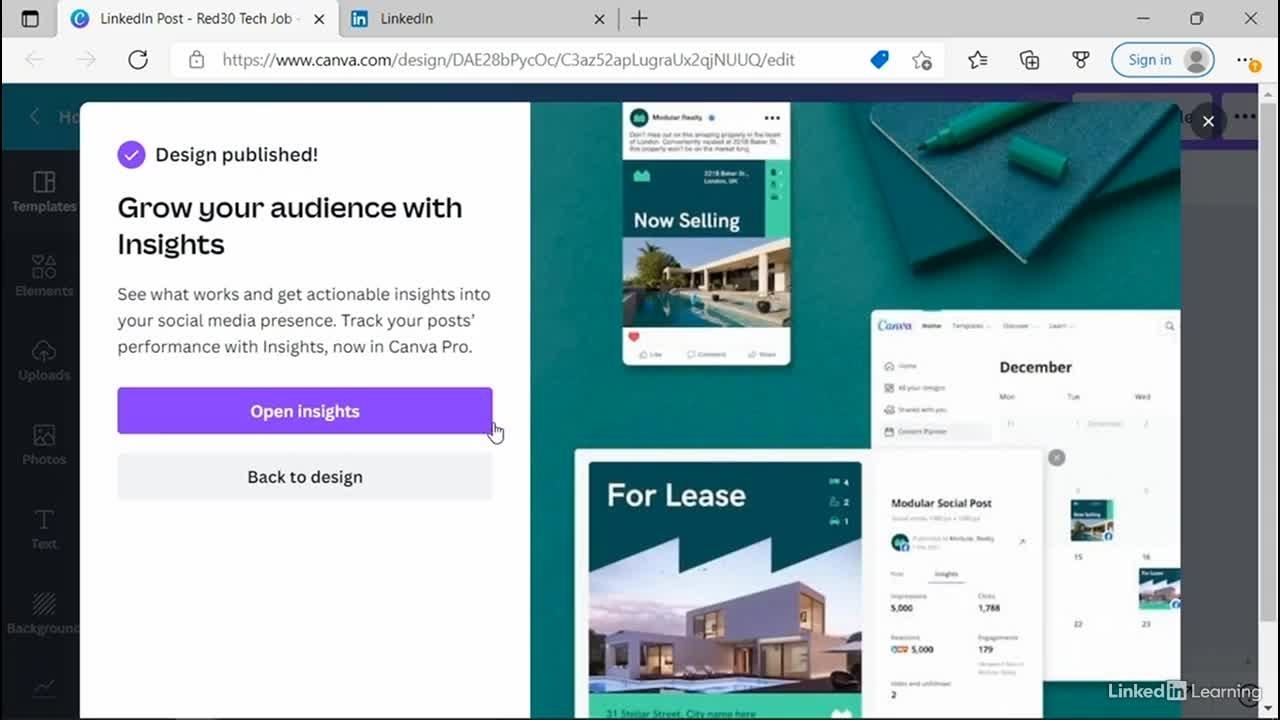Click the Back to design button

point(304,477)
